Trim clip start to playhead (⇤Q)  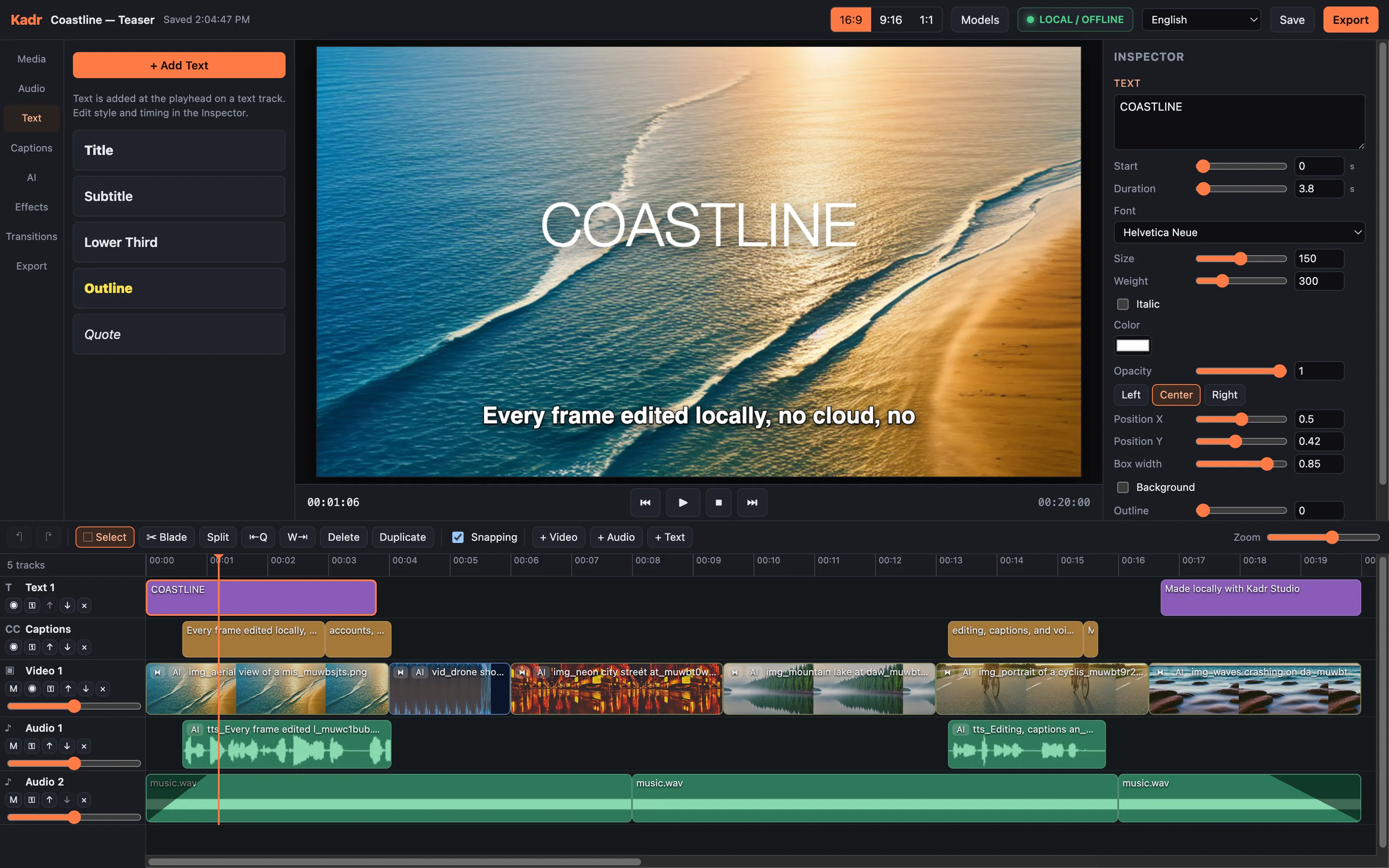(x=258, y=537)
